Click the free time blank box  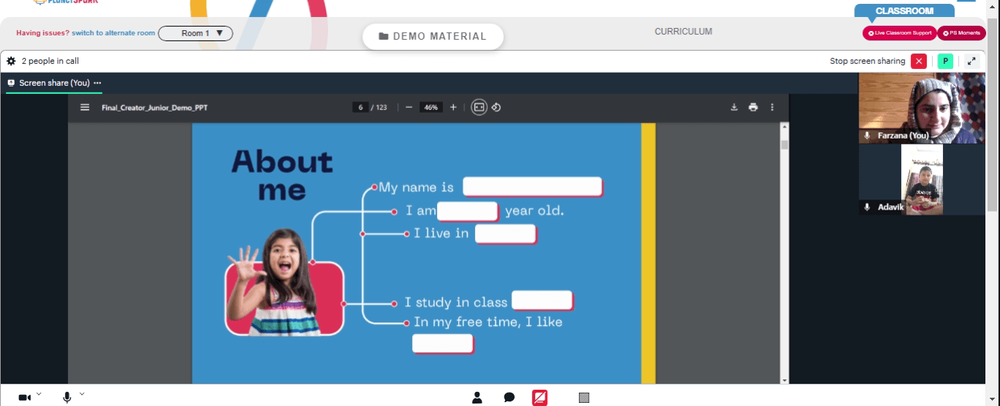click(x=443, y=344)
